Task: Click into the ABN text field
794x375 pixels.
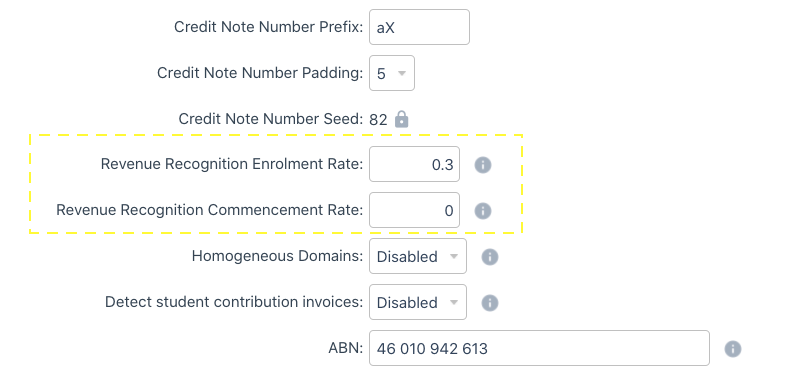Action: click(539, 348)
